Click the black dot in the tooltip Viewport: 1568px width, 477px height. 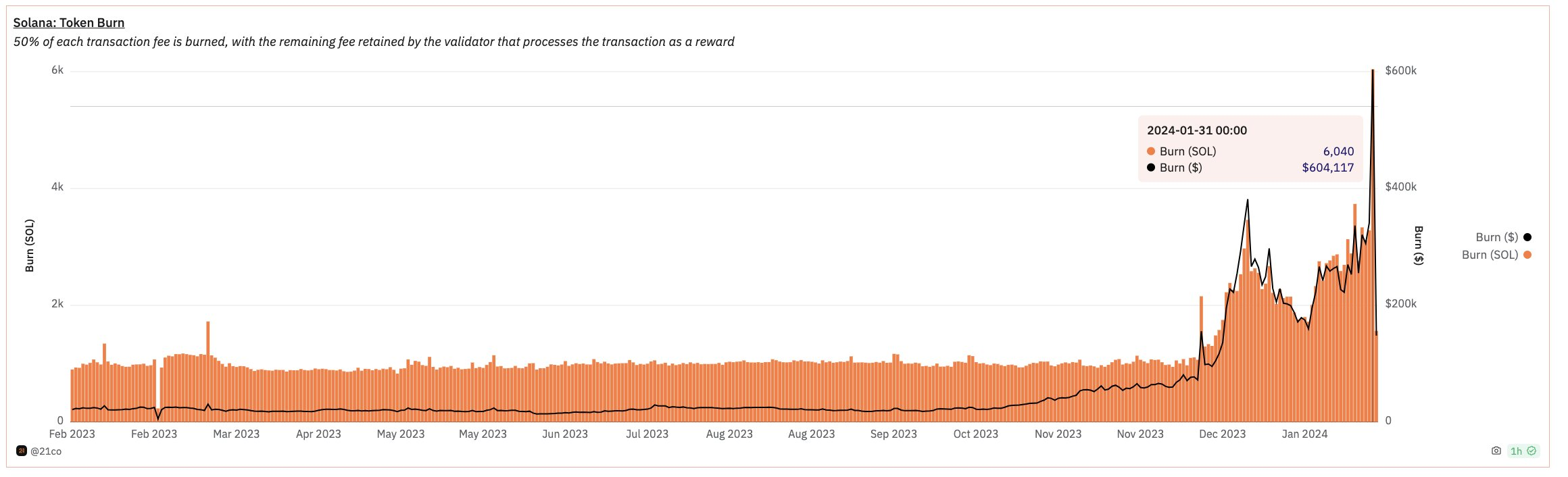point(1151,168)
